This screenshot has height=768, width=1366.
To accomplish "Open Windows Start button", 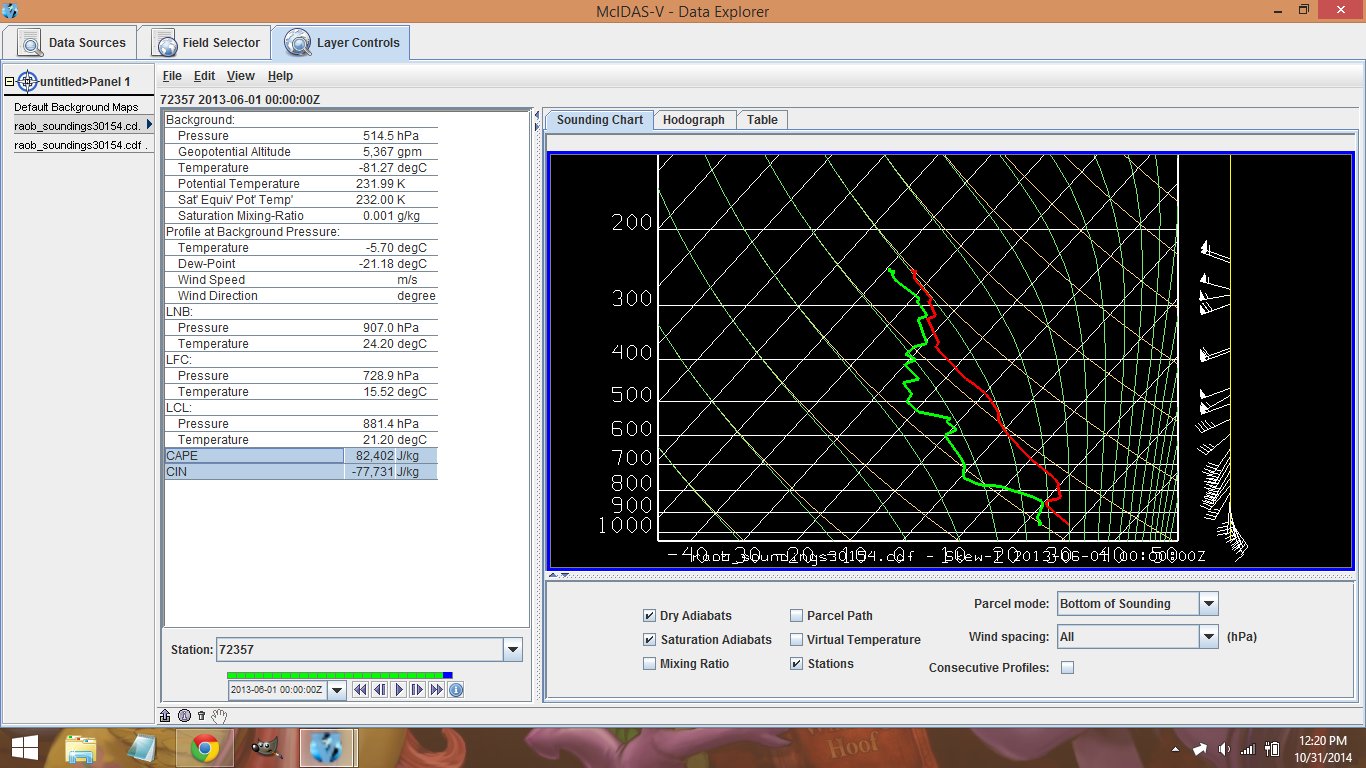I will click(24, 748).
